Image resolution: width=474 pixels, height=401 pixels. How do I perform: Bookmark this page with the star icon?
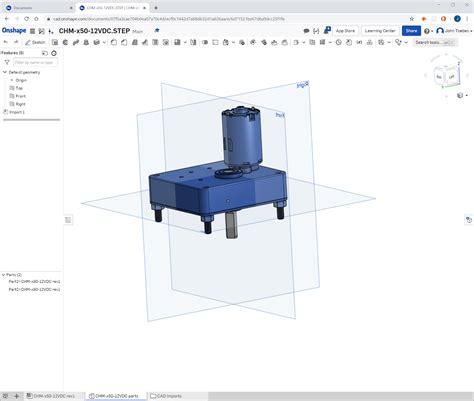412,19
